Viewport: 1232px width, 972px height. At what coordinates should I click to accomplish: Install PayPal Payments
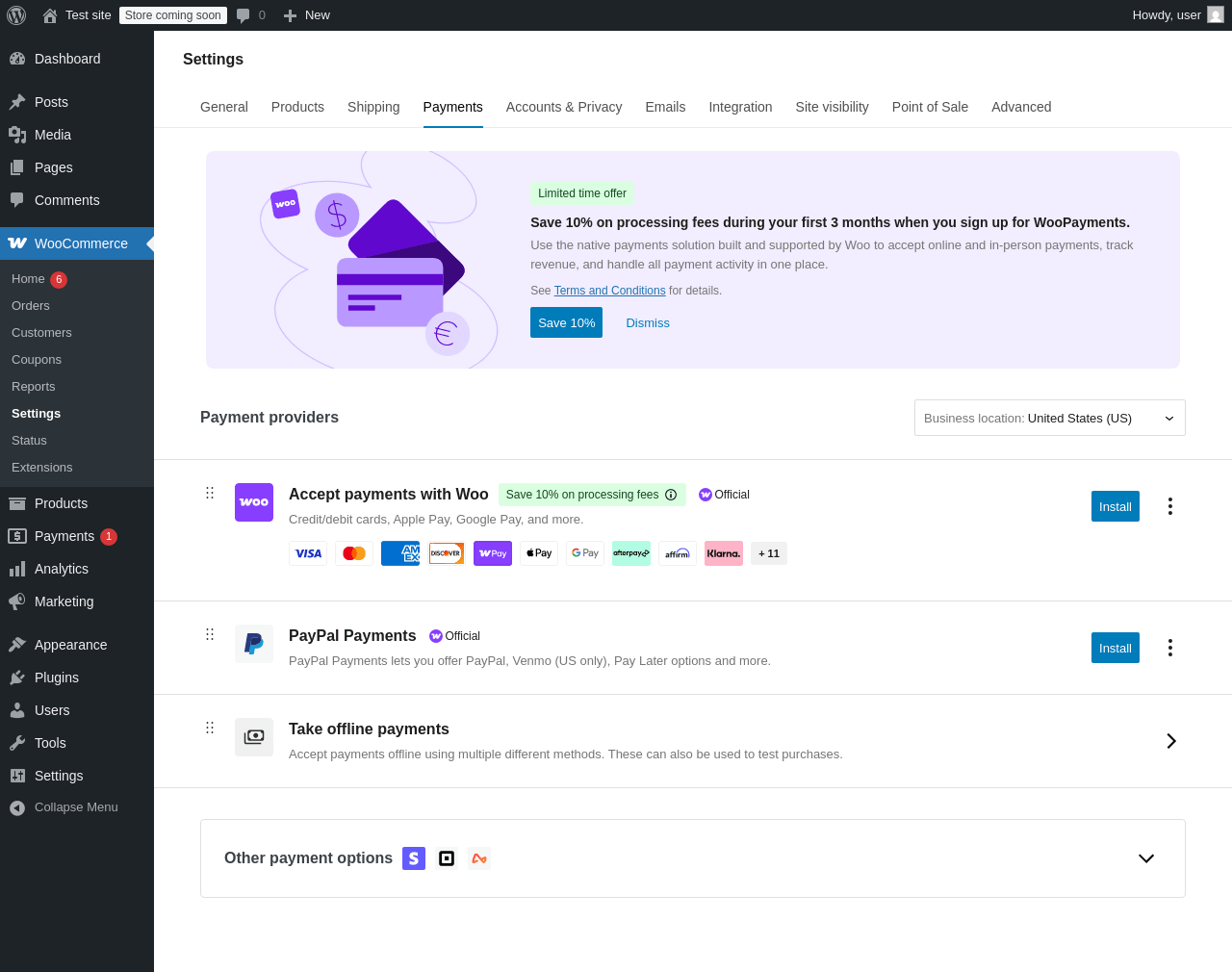pos(1116,648)
